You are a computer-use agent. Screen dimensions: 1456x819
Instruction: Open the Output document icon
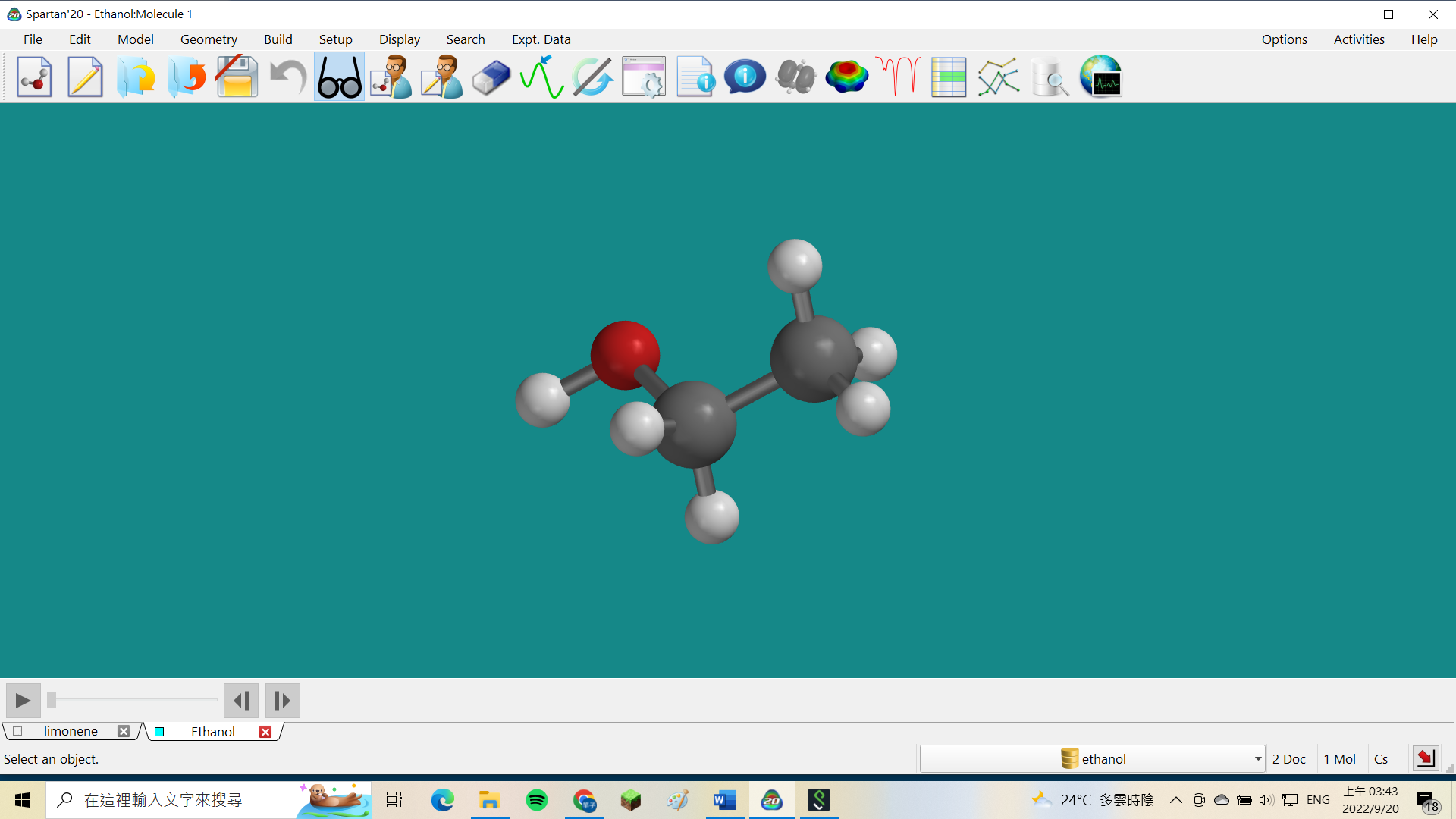[x=695, y=77]
